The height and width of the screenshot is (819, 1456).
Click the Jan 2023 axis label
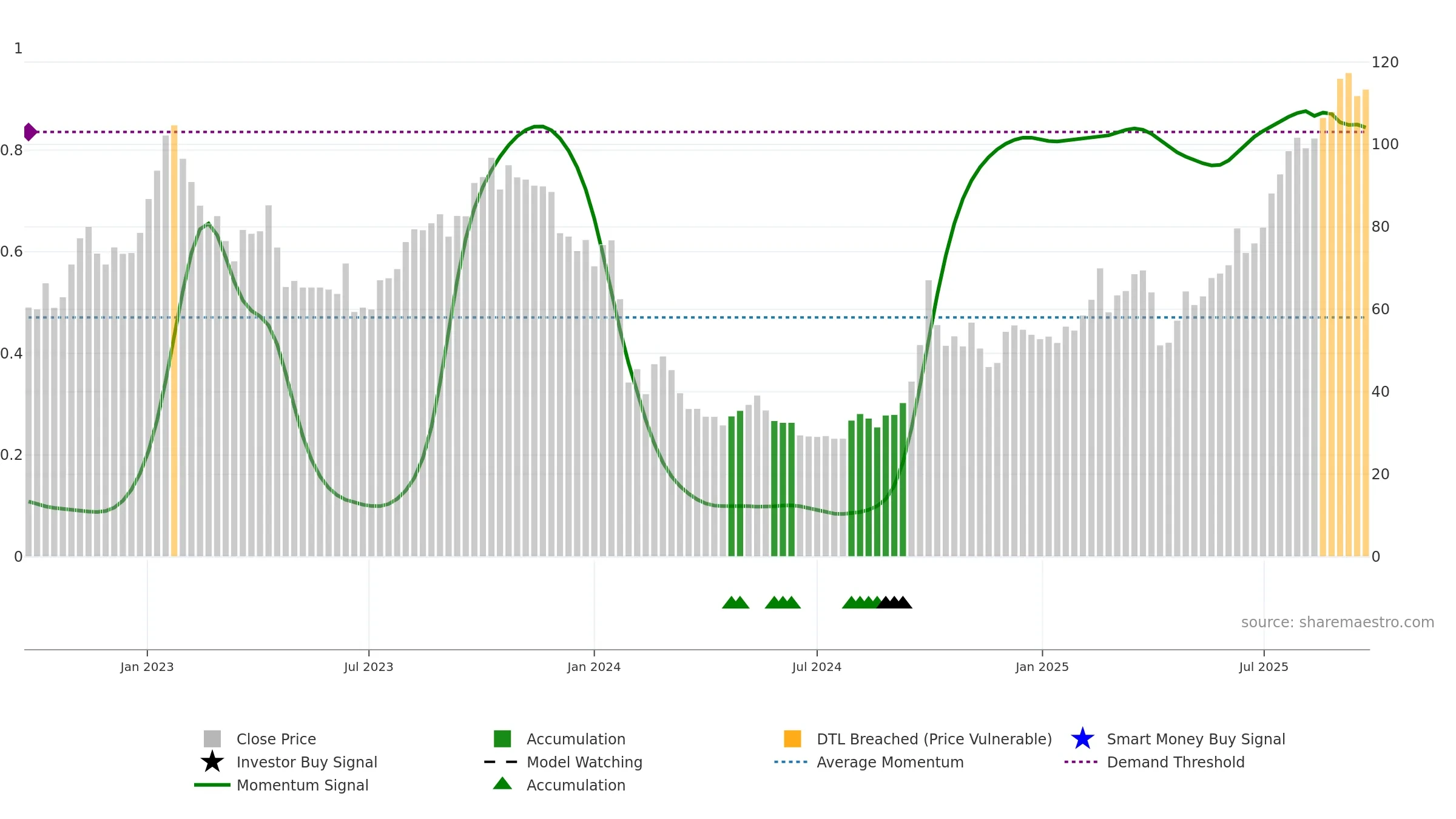[147, 667]
